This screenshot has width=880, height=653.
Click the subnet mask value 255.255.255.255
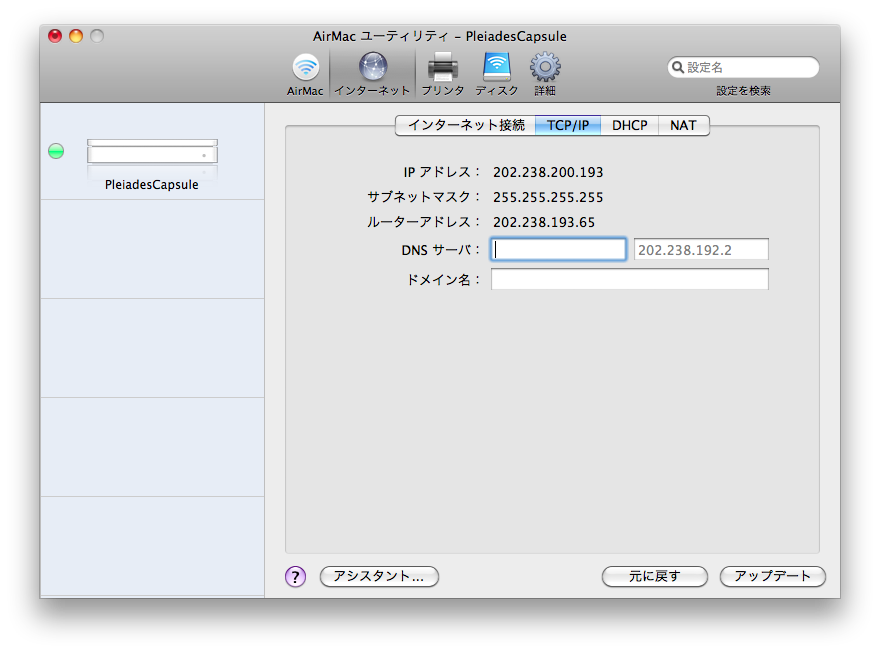(548, 197)
